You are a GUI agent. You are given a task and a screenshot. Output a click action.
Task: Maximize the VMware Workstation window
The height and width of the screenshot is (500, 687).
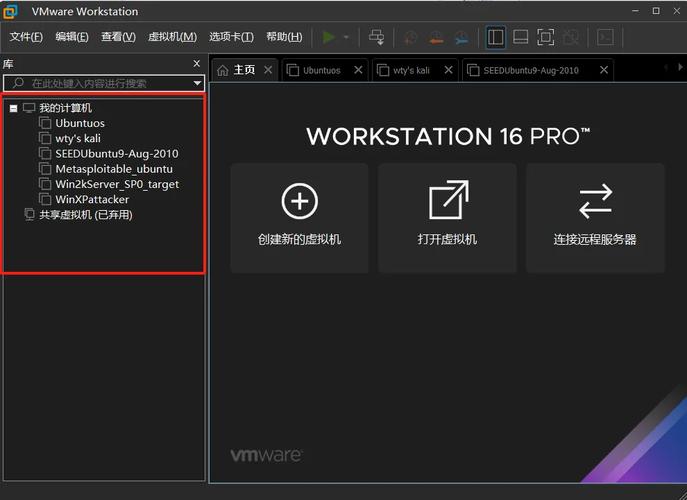tap(656, 11)
